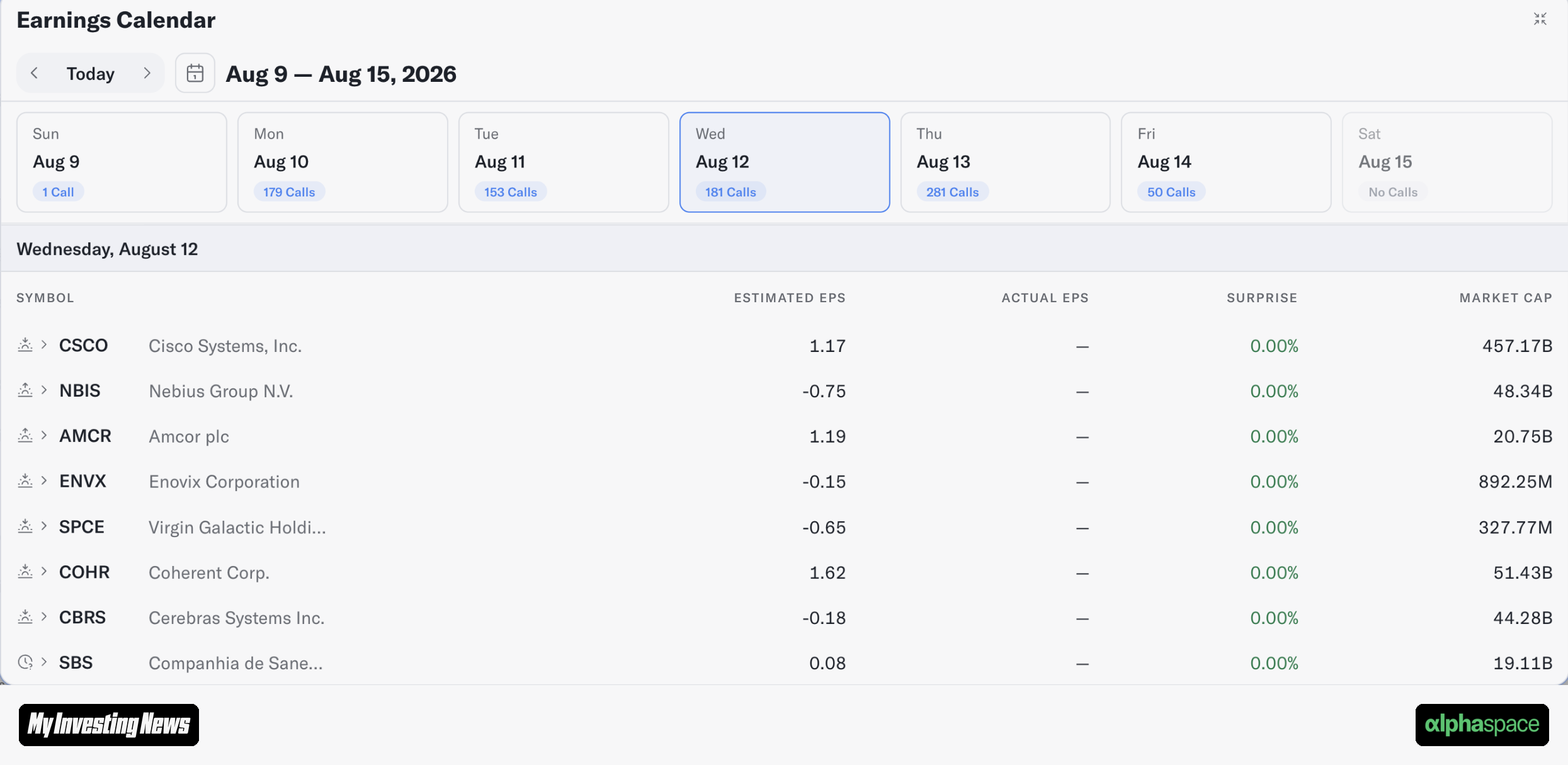Jump to Today button
Image resolution: width=1568 pixels, height=765 pixels.
91,74
